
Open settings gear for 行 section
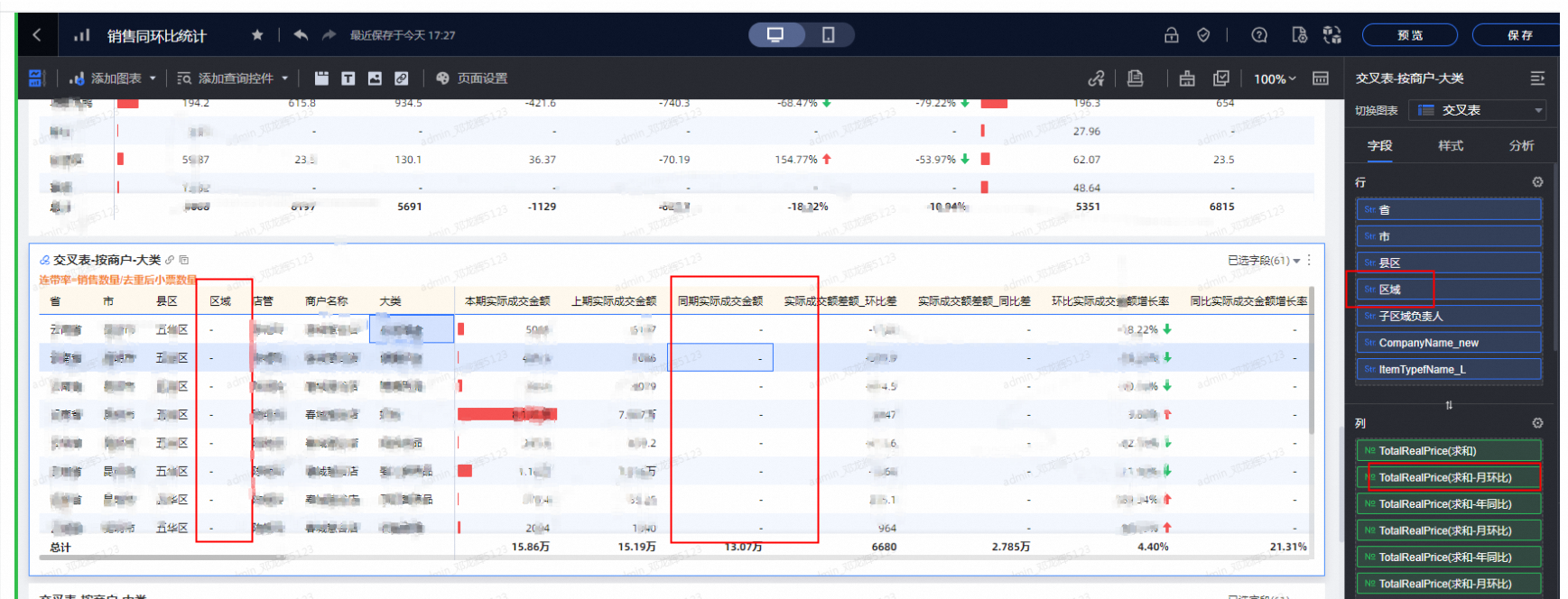(1537, 182)
